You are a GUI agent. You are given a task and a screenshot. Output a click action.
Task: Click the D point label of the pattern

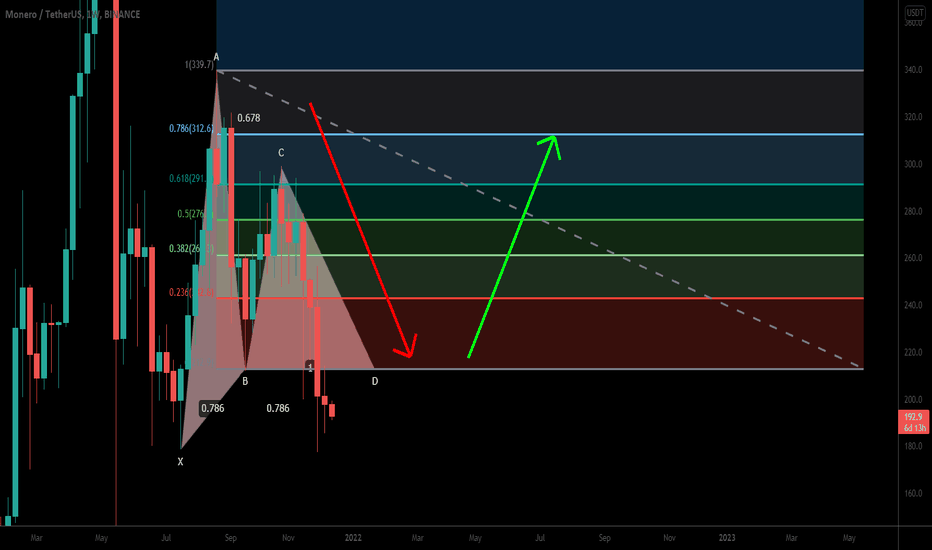pos(375,381)
